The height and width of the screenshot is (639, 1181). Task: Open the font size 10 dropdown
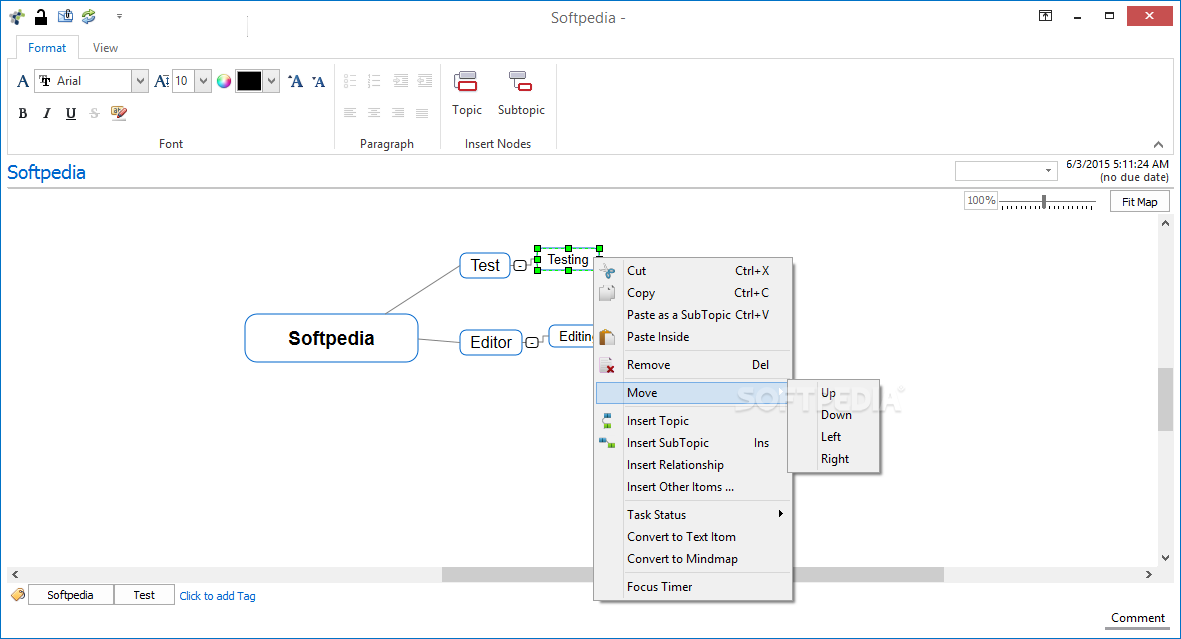click(203, 81)
